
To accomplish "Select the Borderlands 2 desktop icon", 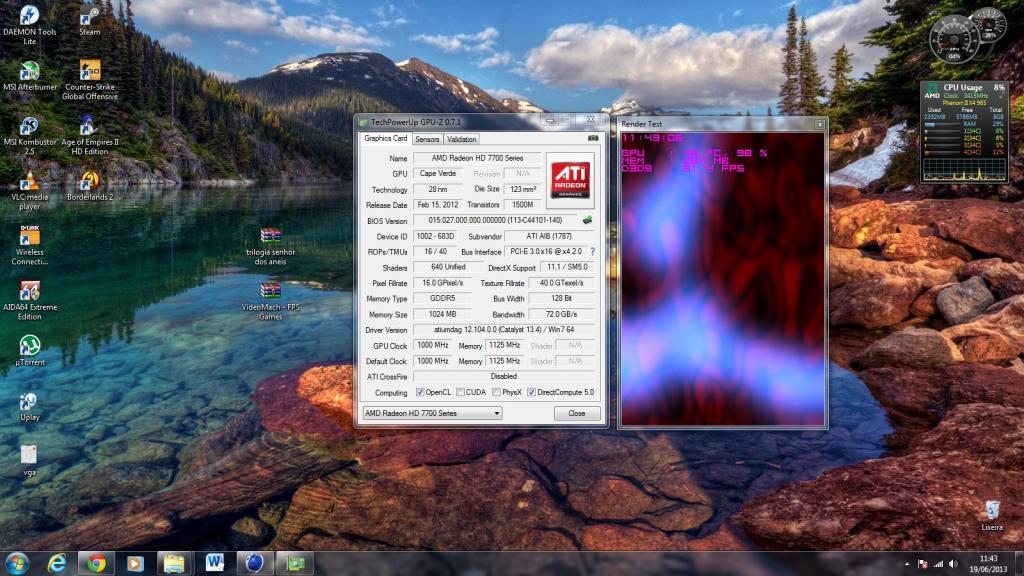I will pos(90,185).
